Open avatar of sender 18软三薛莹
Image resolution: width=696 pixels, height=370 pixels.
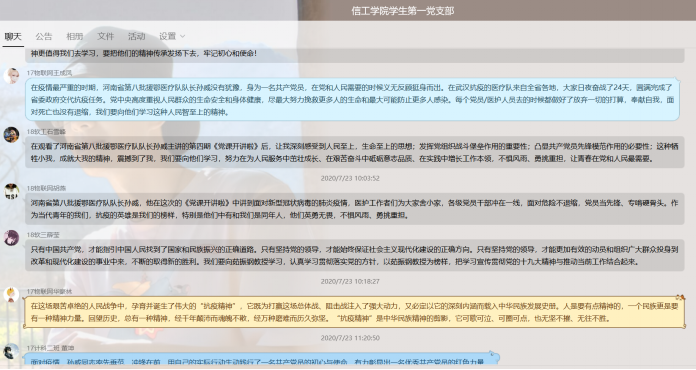pyautogui.click(x=11, y=237)
